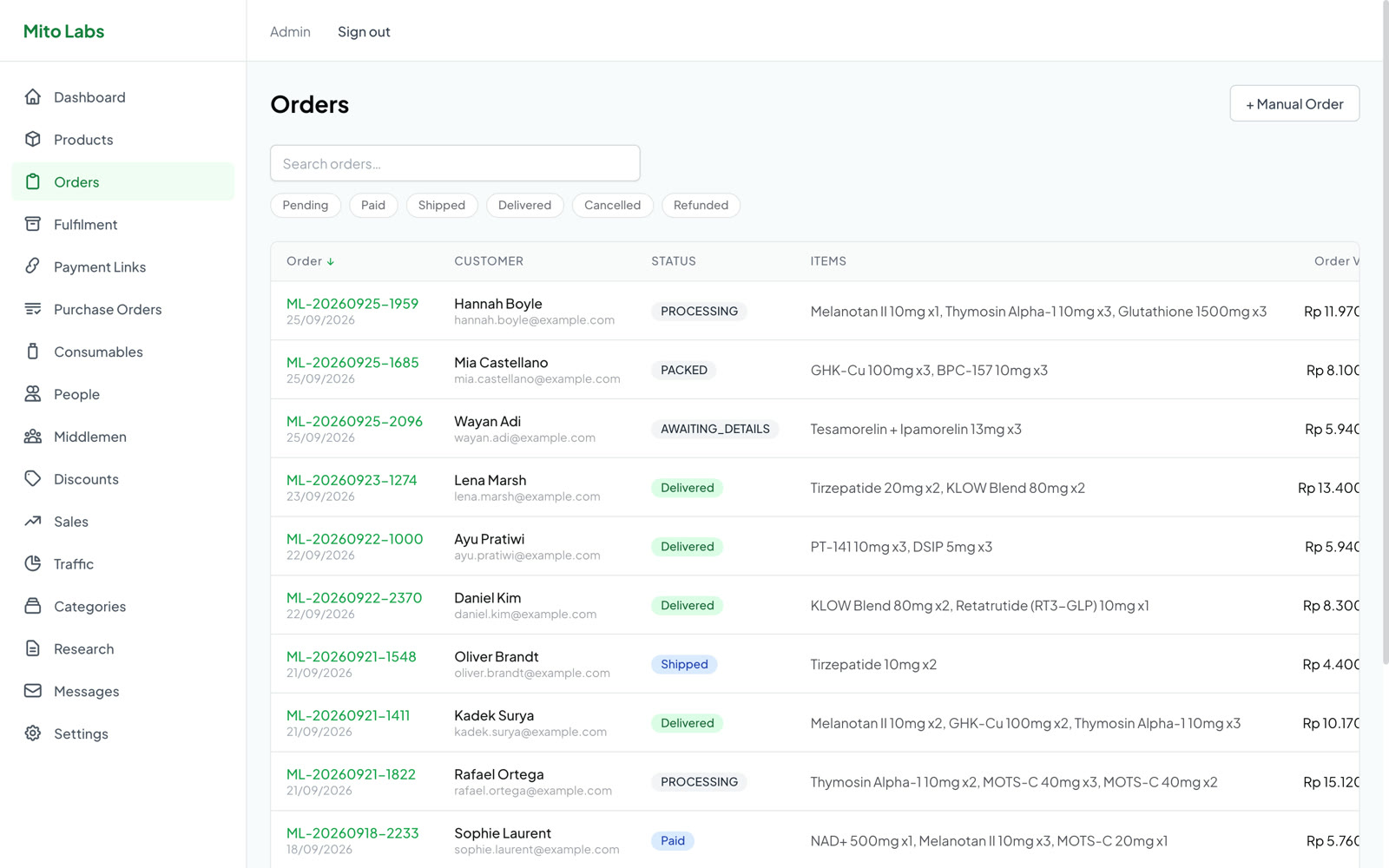Open the Dashboard menu item

tap(123, 97)
